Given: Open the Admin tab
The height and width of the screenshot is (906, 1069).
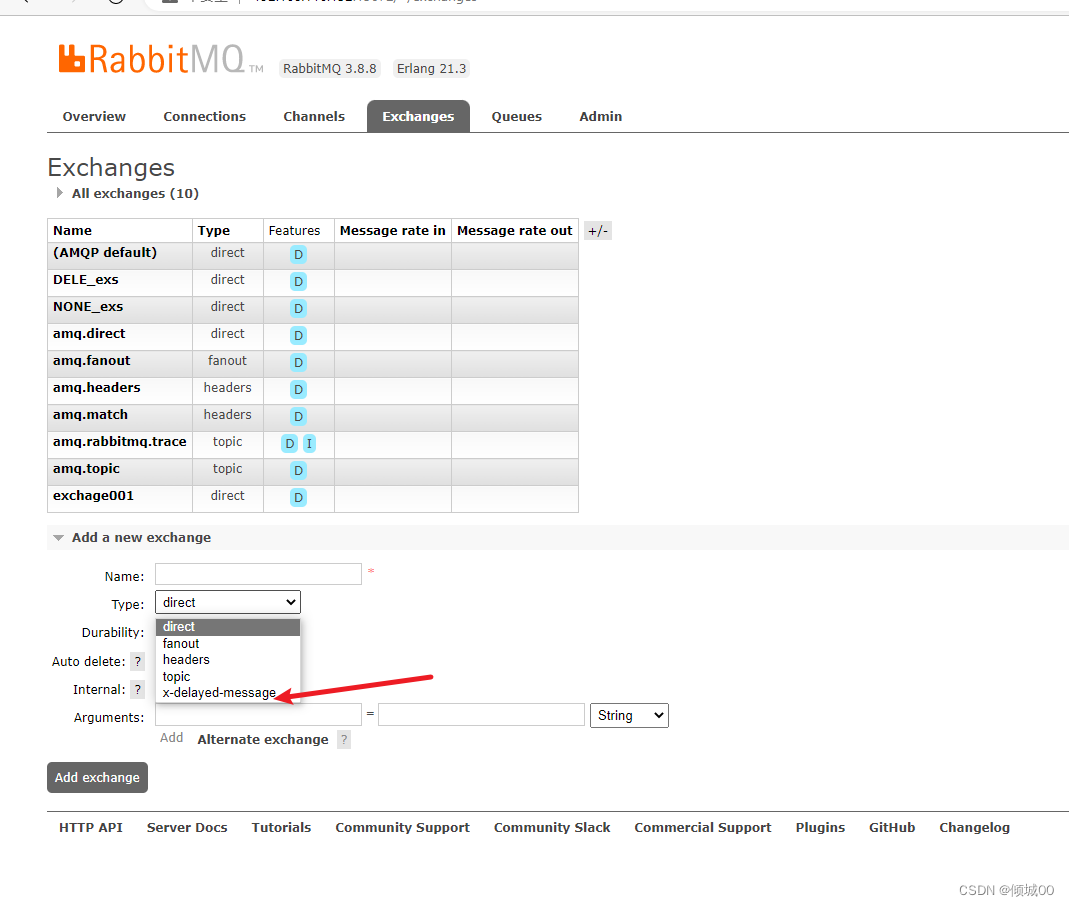Looking at the screenshot, I should (601, 117).
